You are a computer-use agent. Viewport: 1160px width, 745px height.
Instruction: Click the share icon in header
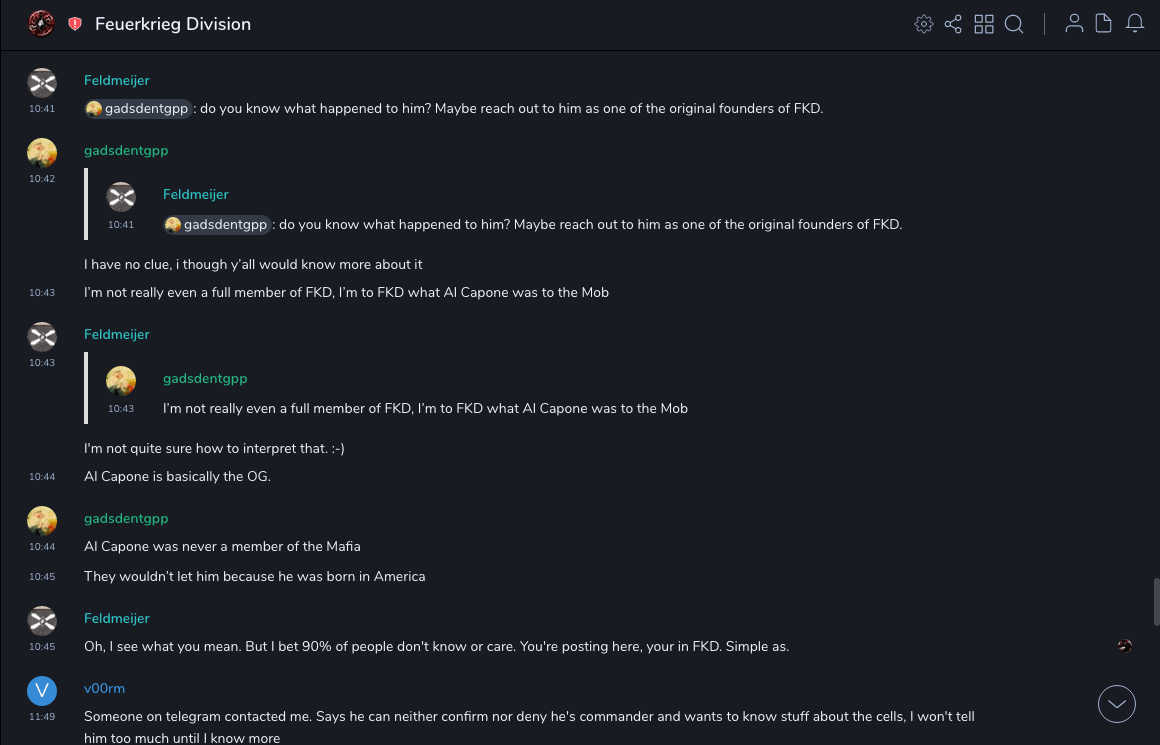point(953,24)
